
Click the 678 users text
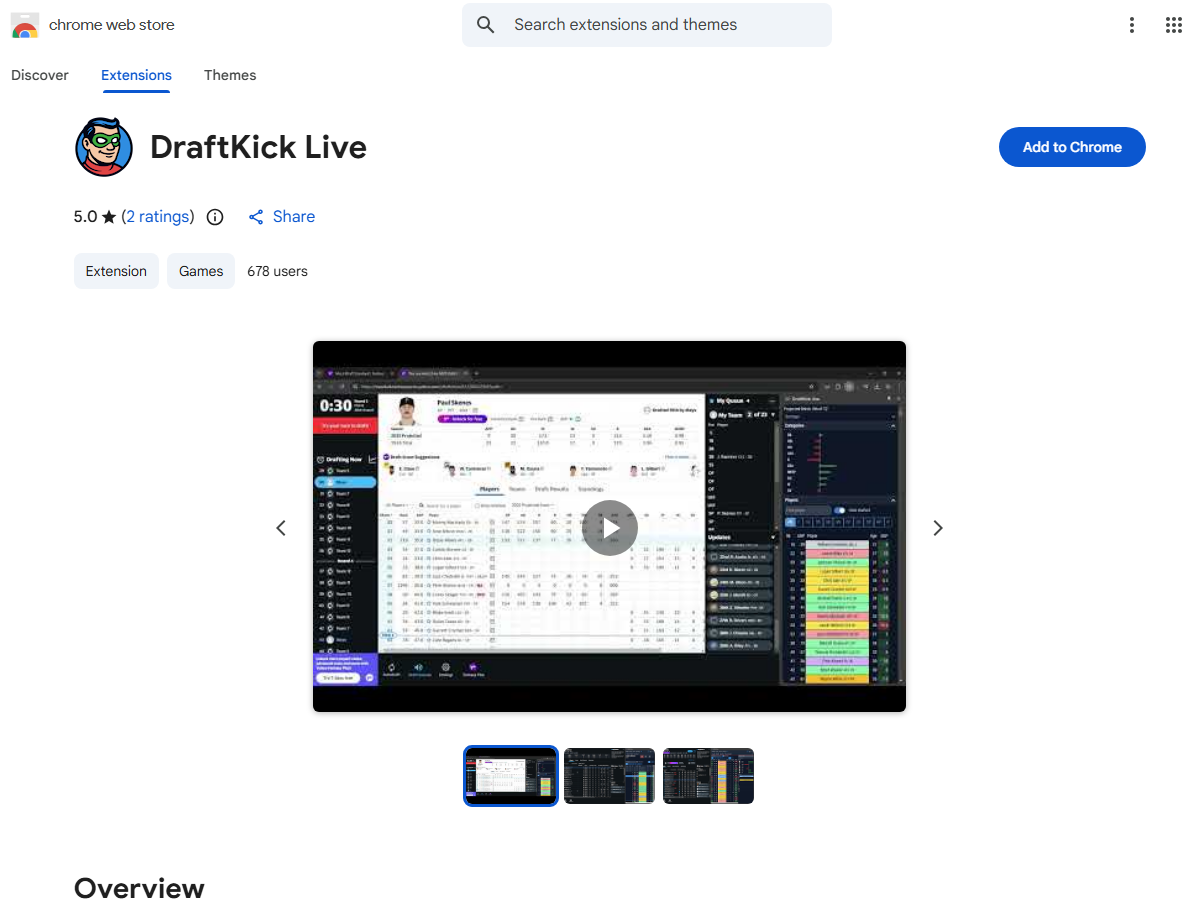(x=277, y=271)
